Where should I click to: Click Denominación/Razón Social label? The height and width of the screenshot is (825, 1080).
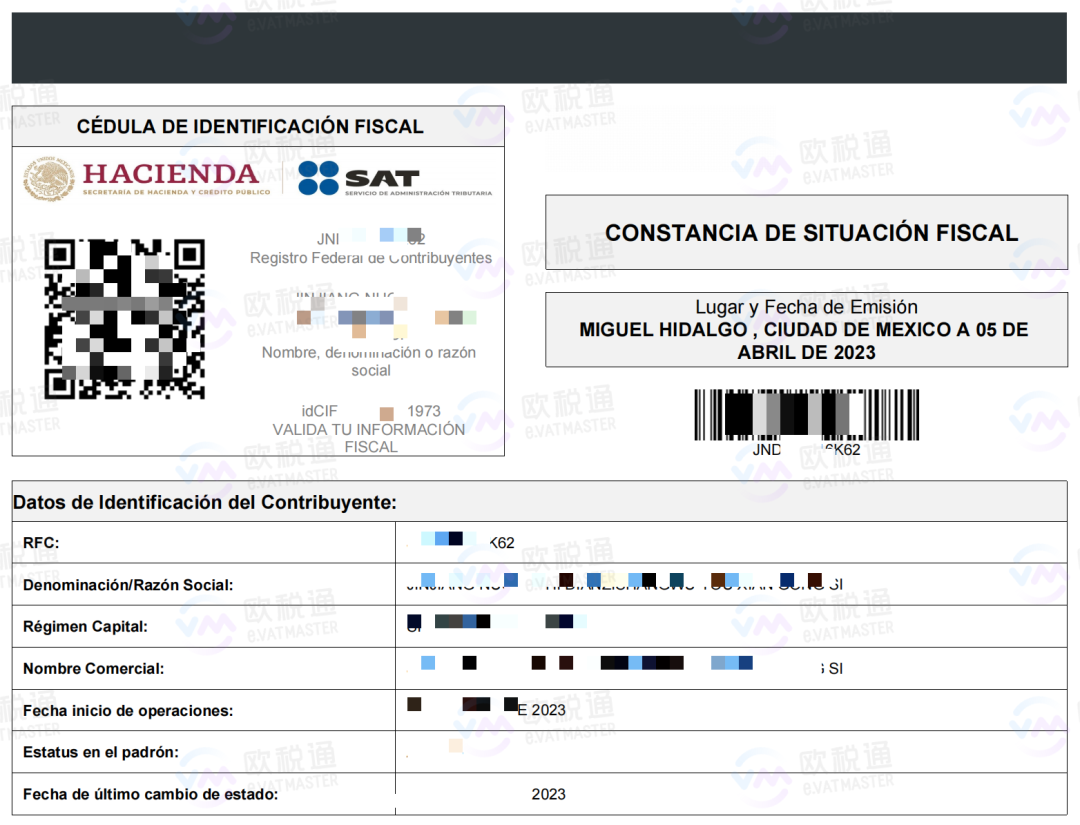tap(128, 585)
